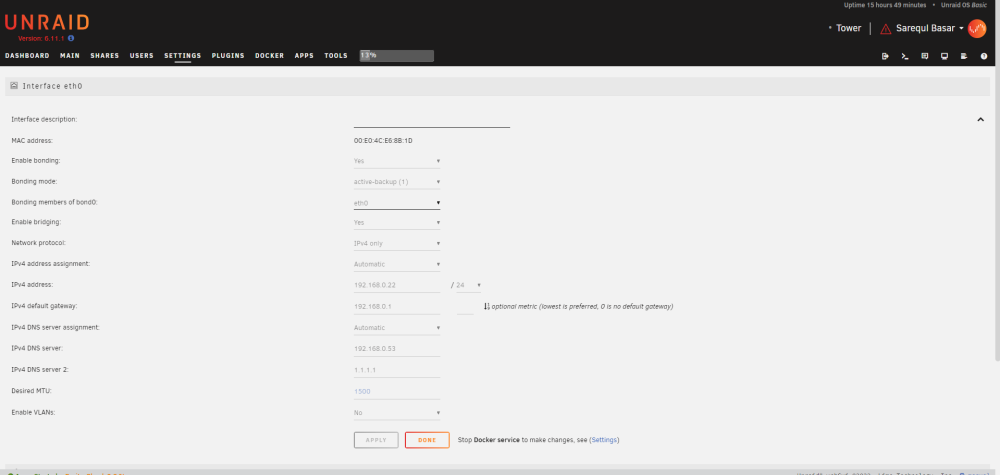Viewport: 1000px width, 475px height.
Task: Open the feedback icon in the header
Action: [x=924, y=56]
